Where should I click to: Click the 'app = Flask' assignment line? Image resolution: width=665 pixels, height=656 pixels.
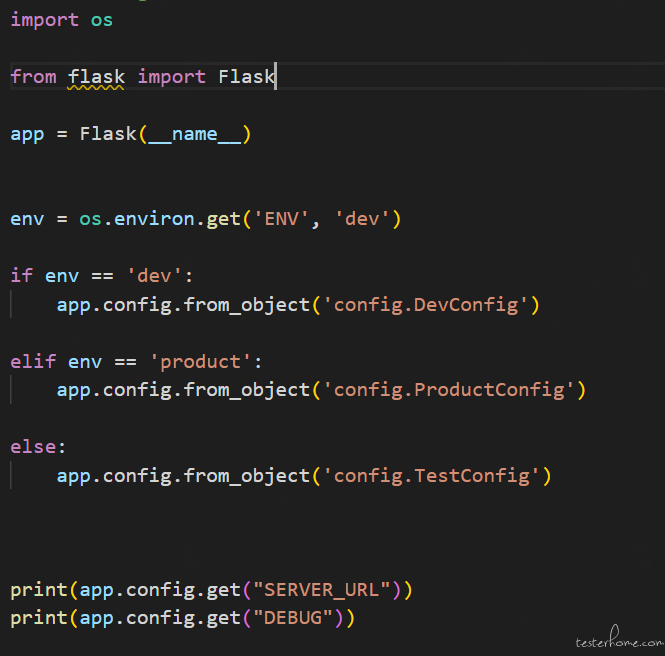point(131,134)
